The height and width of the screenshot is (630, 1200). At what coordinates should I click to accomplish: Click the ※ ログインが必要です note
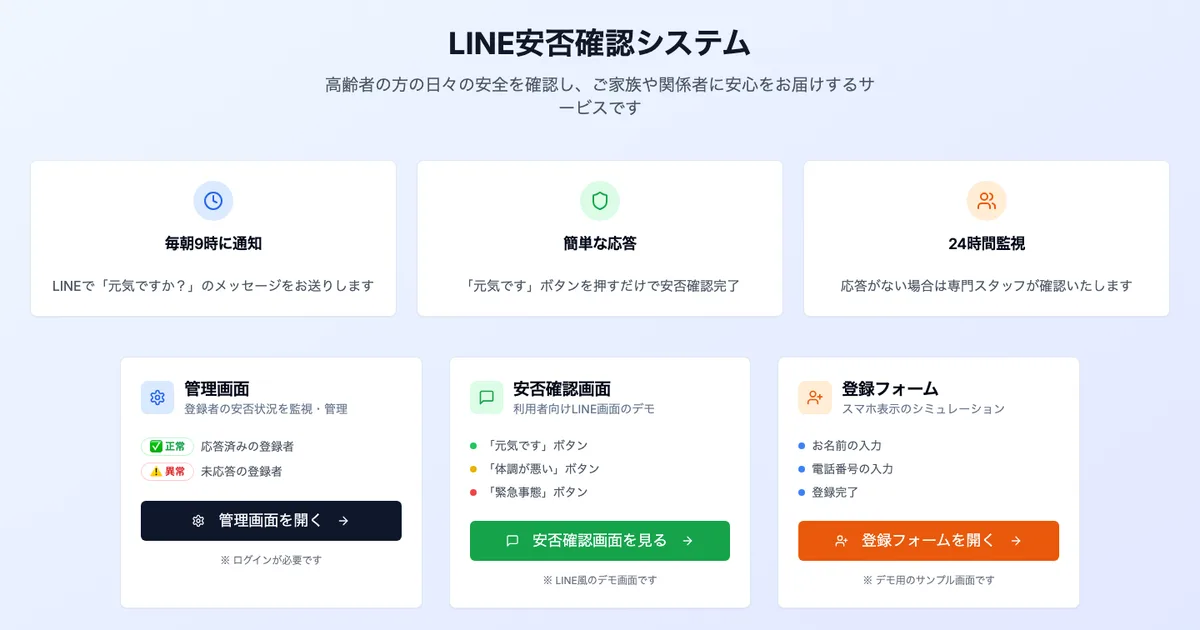(271, 560)
